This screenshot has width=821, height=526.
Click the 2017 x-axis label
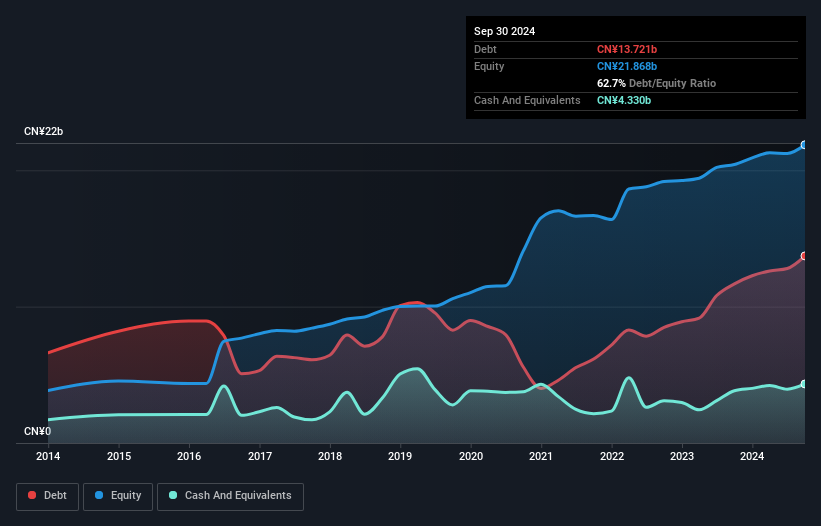coord(260,456)
